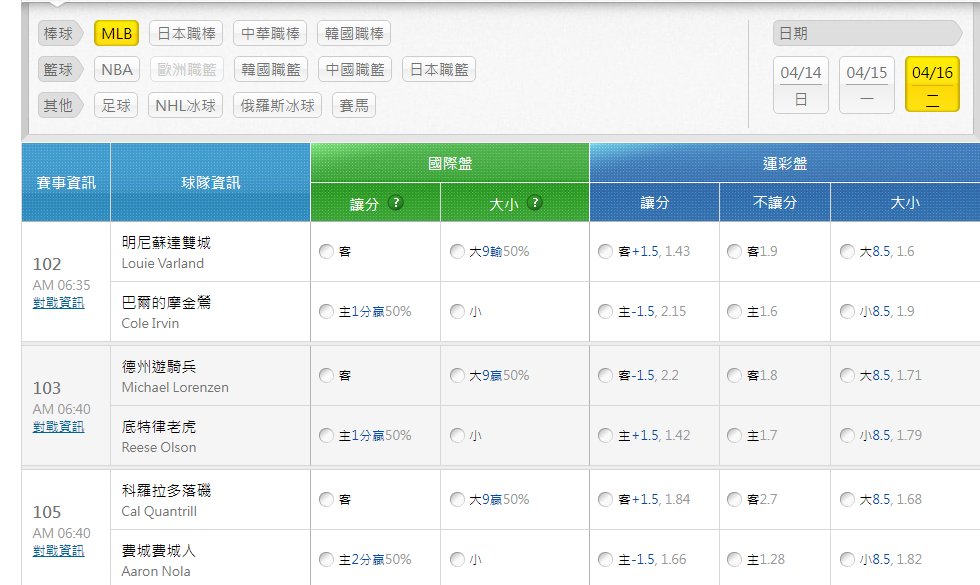Pick the 04/14 date button
Image resolution: width=980 pixels, height=585 pixels.
[801, 85]
